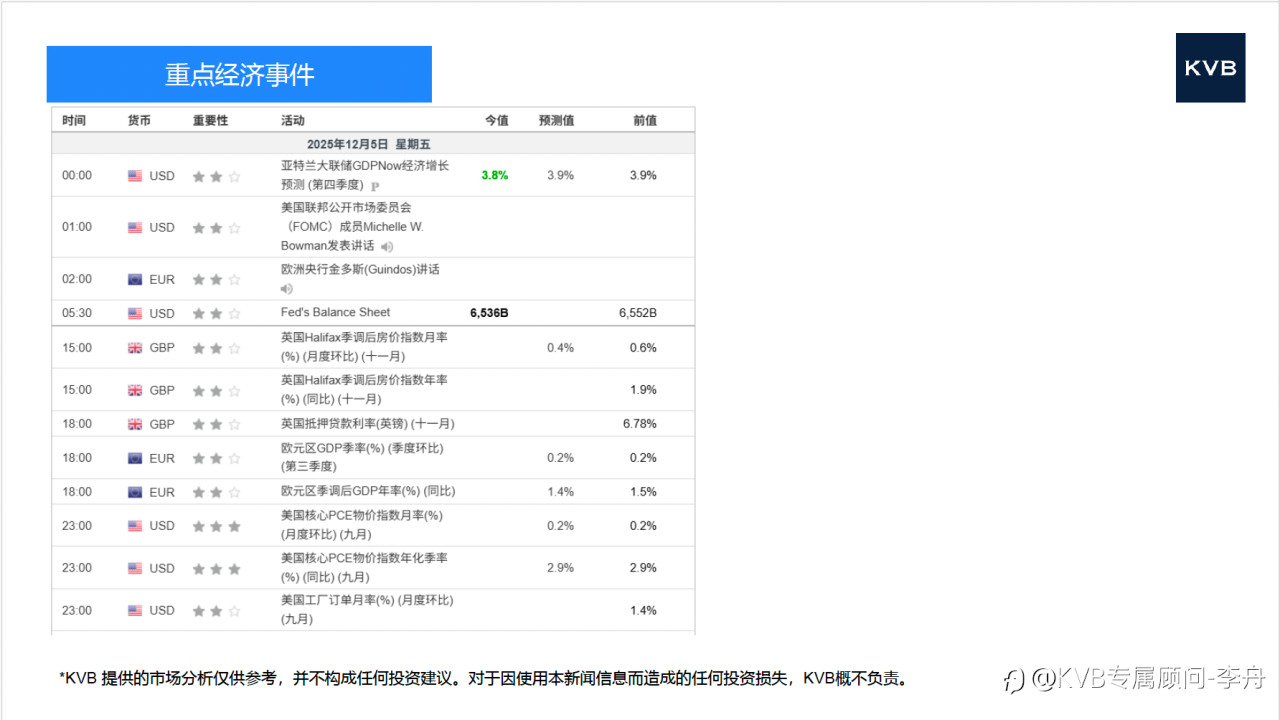Open the US factory orders monthly event

pyautogui.click(x=367, y=609)
